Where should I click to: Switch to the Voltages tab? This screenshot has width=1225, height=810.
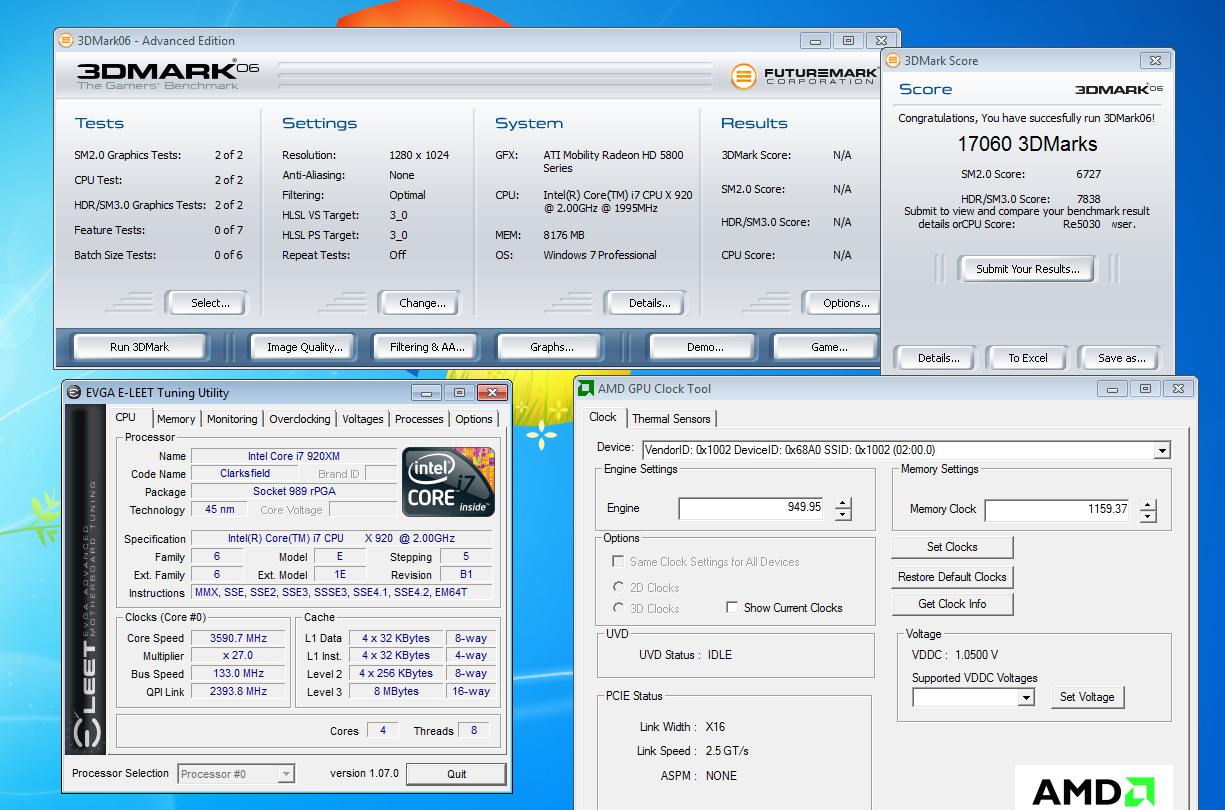(363, 419)
